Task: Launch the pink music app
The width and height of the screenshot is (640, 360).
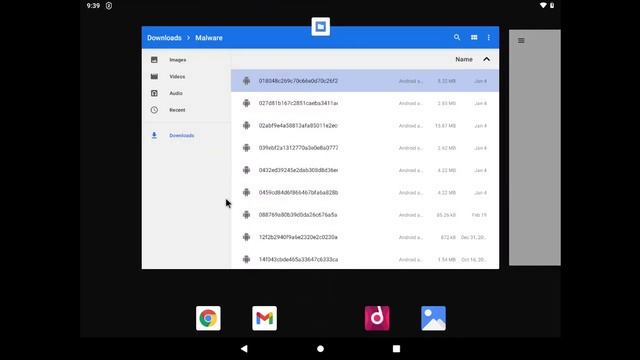Action: tap(377, 318)
